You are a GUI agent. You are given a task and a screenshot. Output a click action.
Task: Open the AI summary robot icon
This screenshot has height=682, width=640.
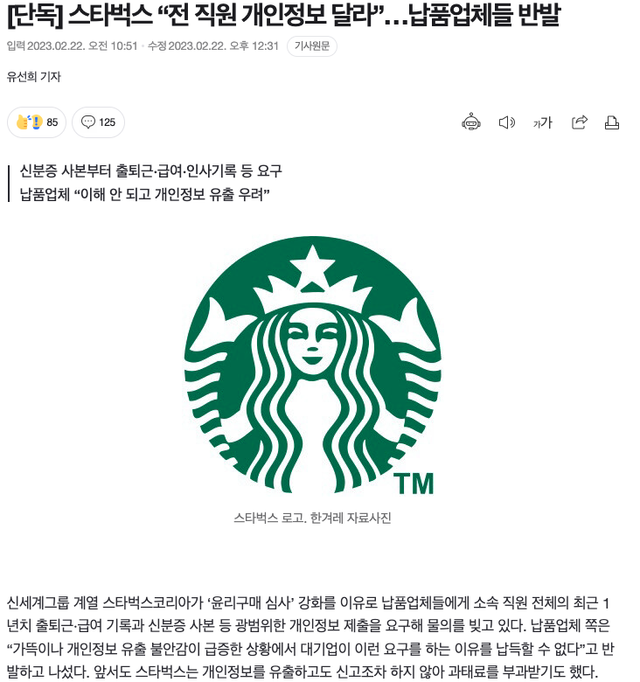coord(471,122)
